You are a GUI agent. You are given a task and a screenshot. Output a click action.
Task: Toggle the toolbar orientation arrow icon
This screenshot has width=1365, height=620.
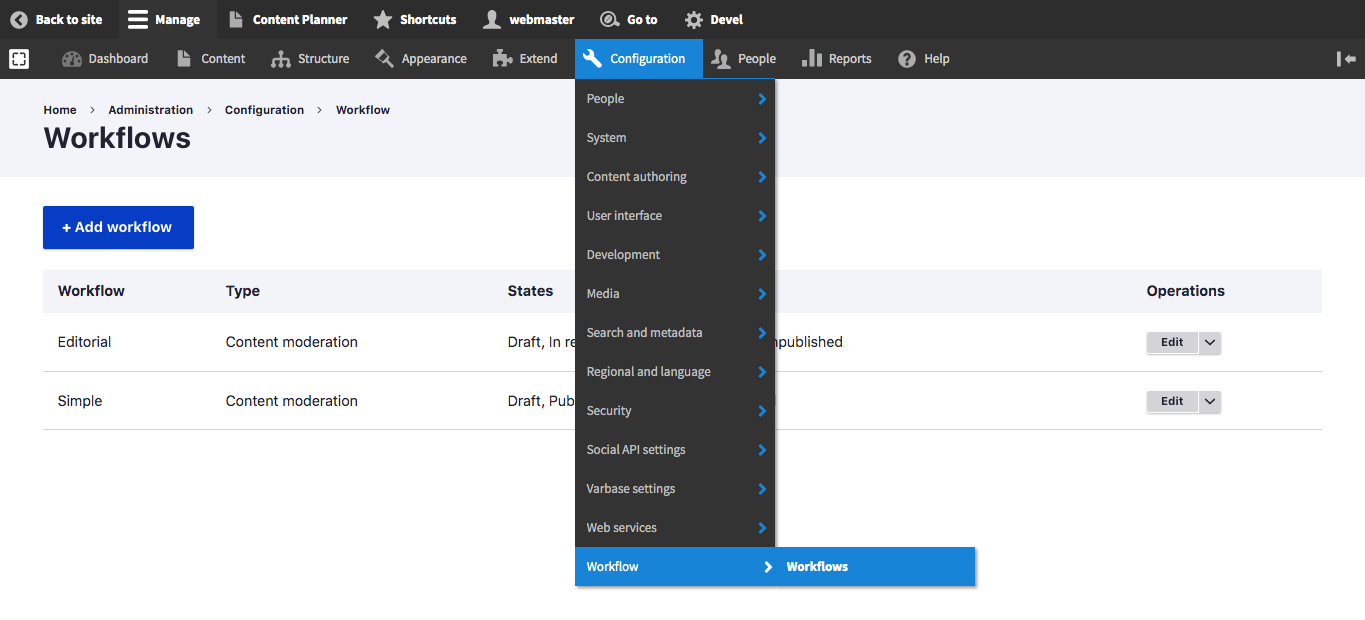point(1346,59)
